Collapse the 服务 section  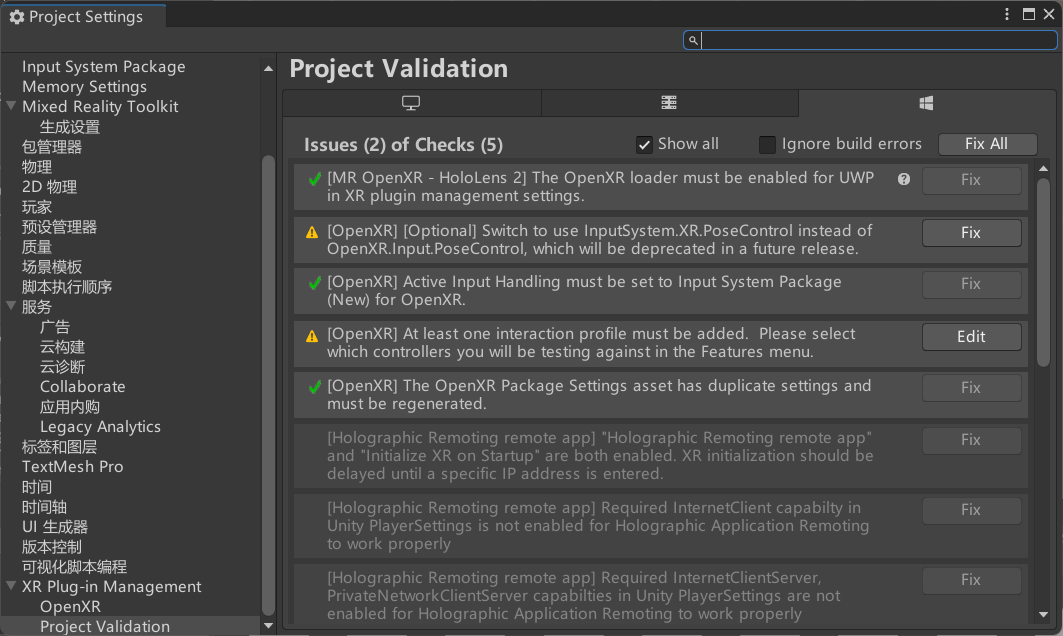click(11, 307)
